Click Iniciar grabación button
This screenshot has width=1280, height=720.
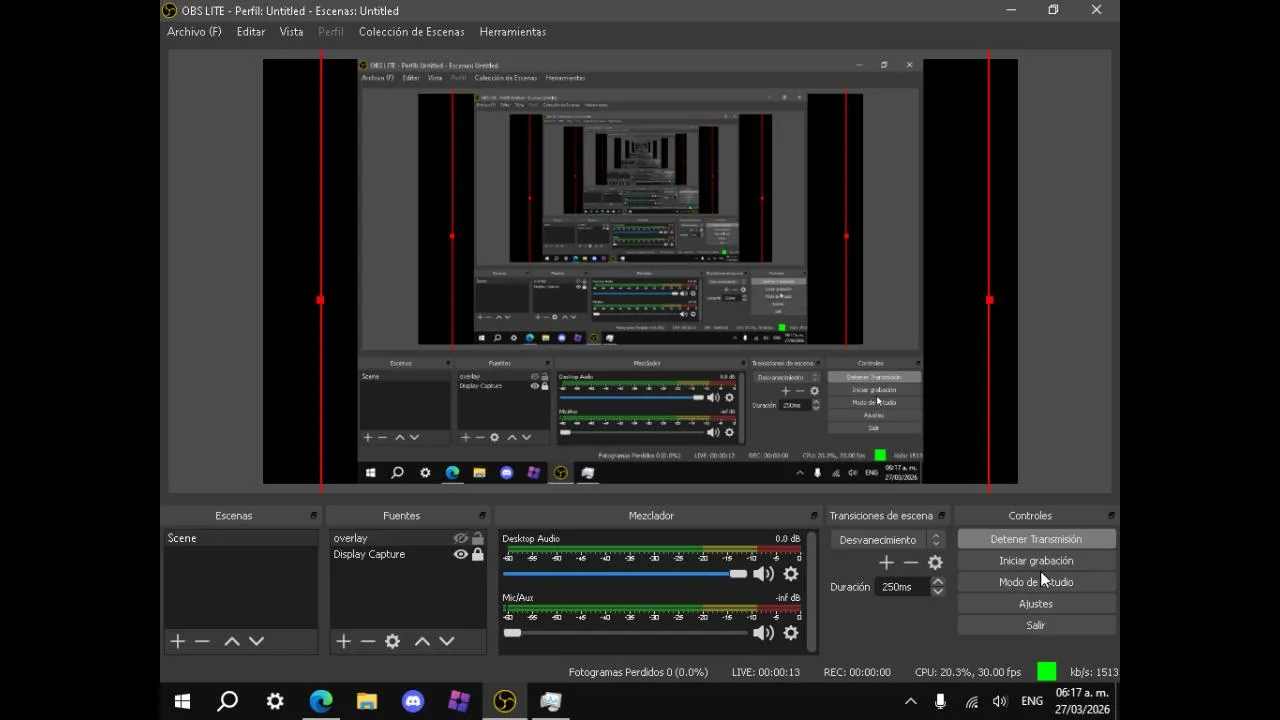click(1036, 561)
